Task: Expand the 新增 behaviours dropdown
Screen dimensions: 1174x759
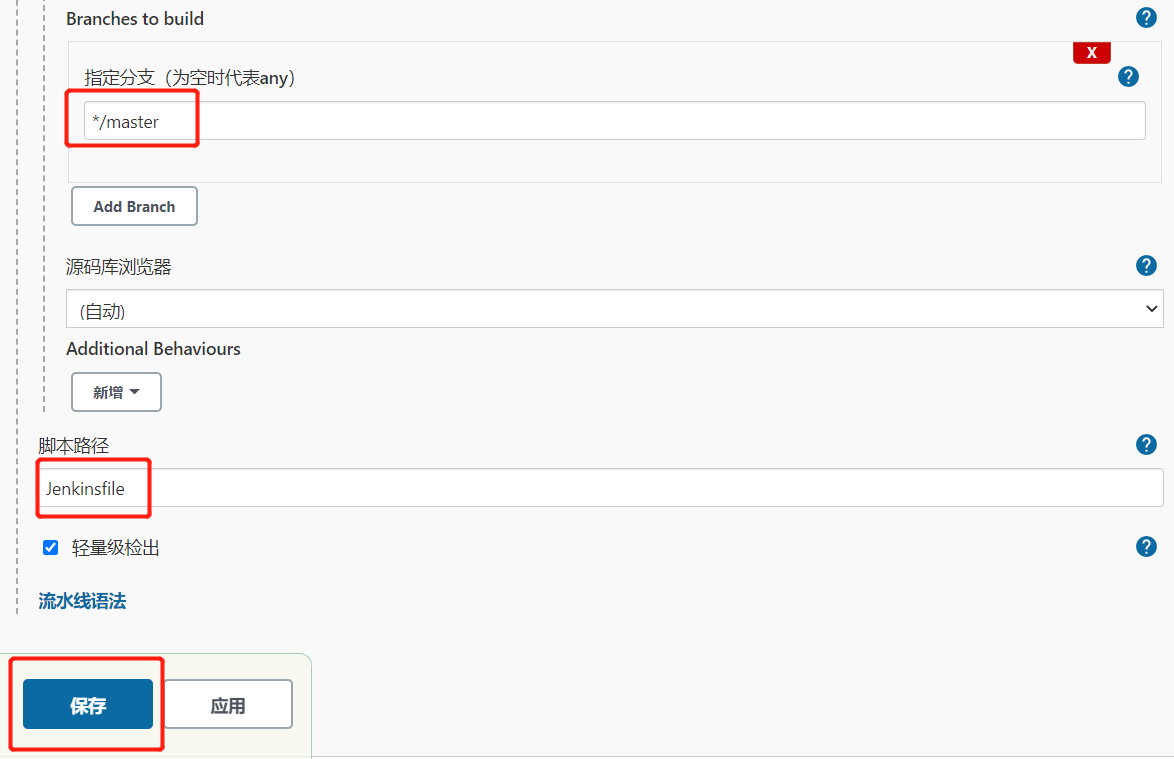Action: (116, 392)
